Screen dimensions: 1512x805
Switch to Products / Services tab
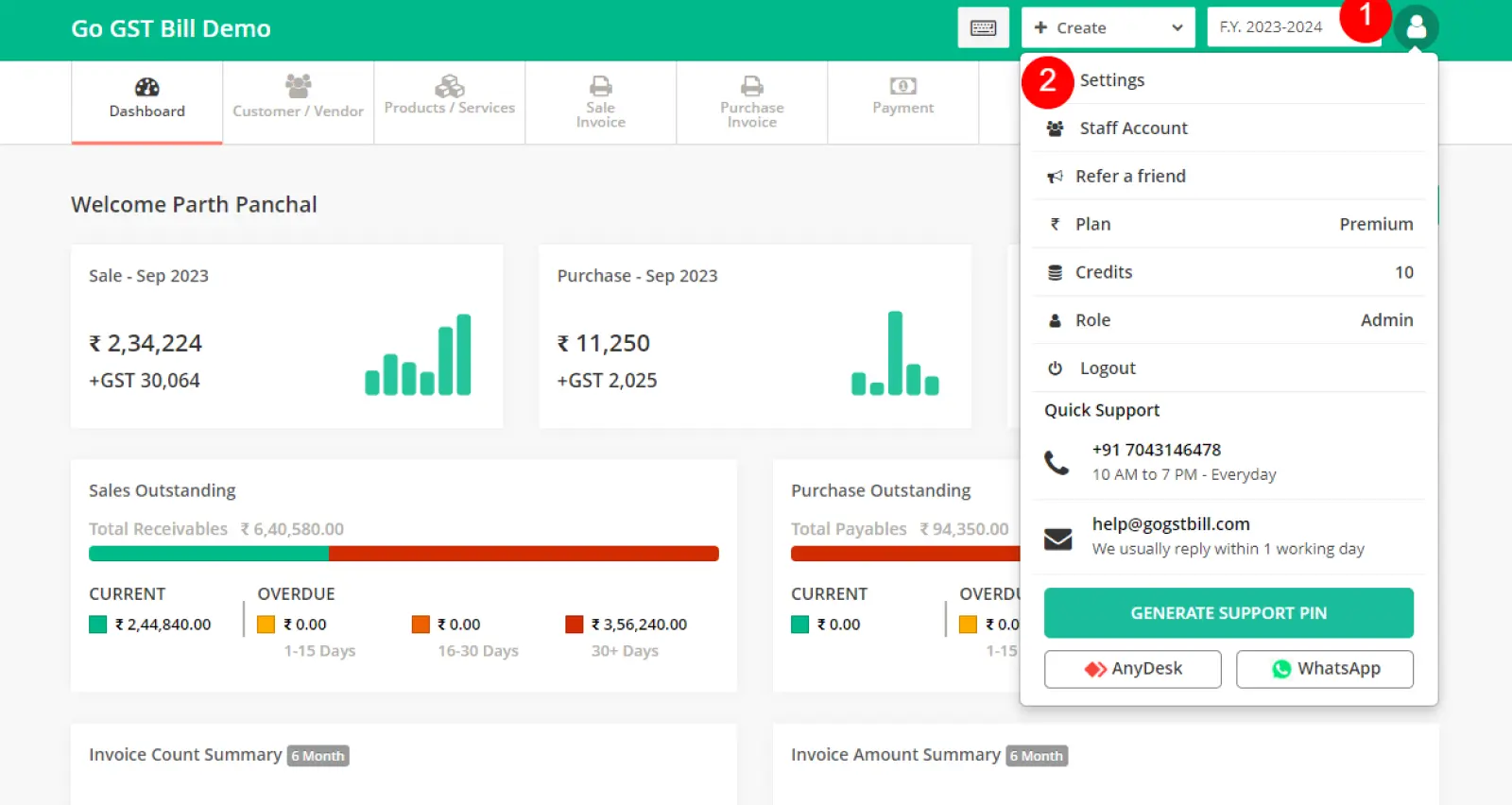pyautogui.click(x=450, y=103)
